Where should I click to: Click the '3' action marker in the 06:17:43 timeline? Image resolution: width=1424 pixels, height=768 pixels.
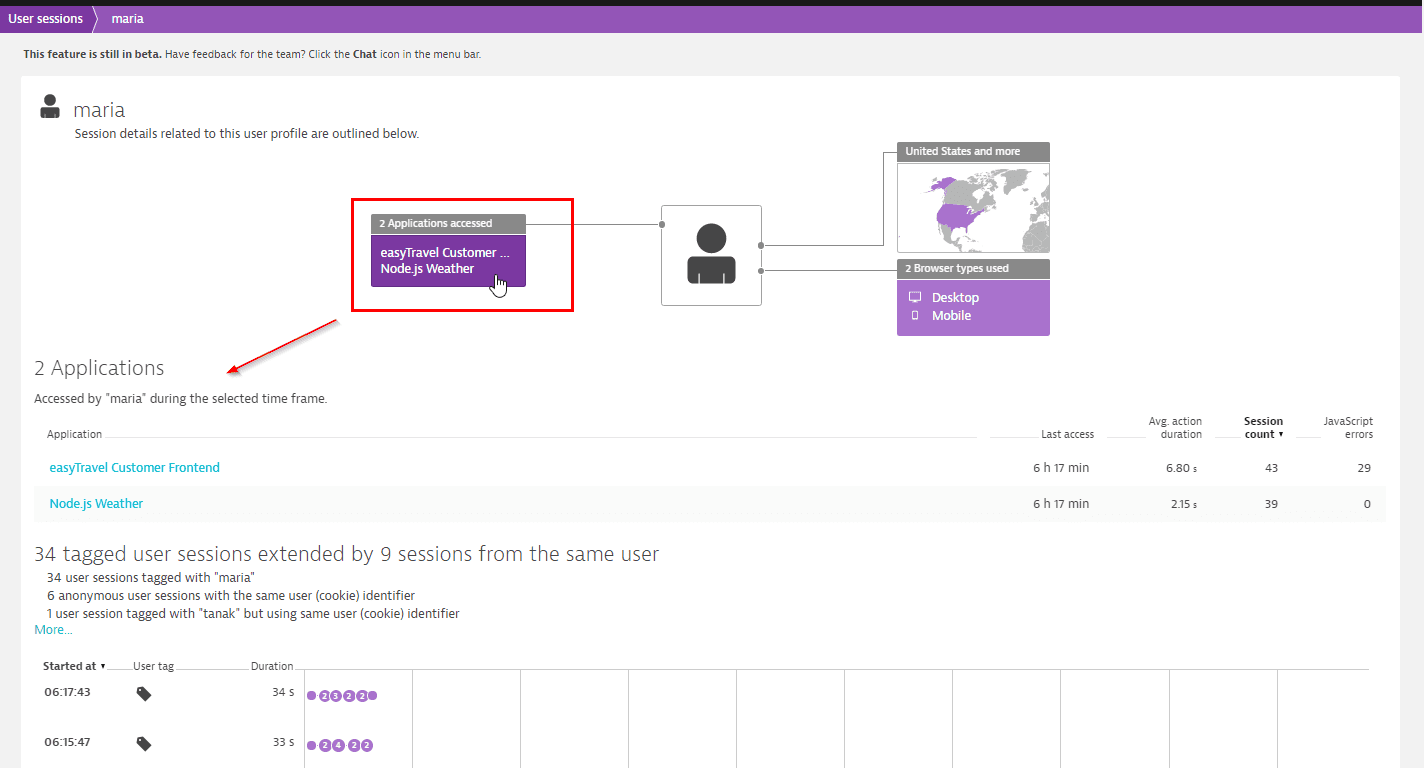tap(336, 695)
